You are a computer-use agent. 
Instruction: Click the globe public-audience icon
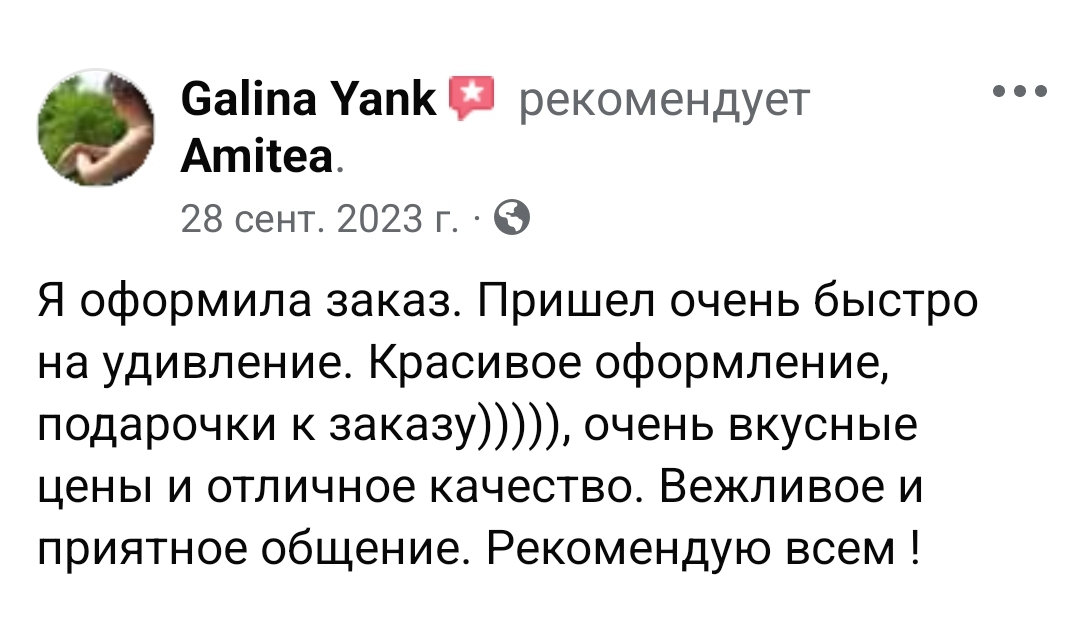(x=512, y=218)
